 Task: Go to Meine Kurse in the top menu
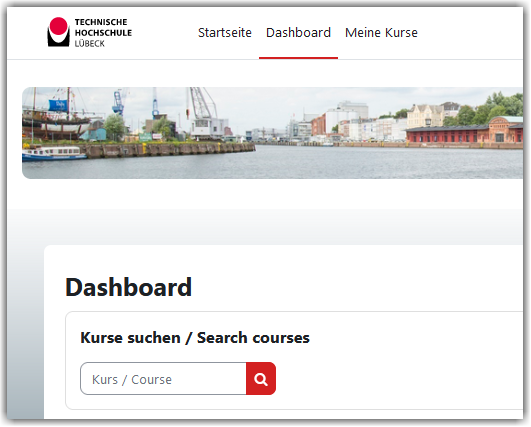[x=381, y=33]
